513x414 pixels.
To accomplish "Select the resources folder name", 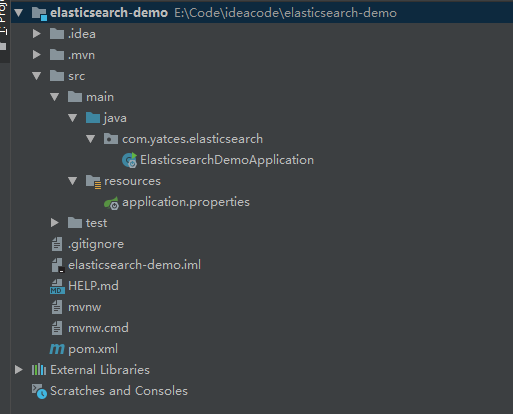I will 132,181.
